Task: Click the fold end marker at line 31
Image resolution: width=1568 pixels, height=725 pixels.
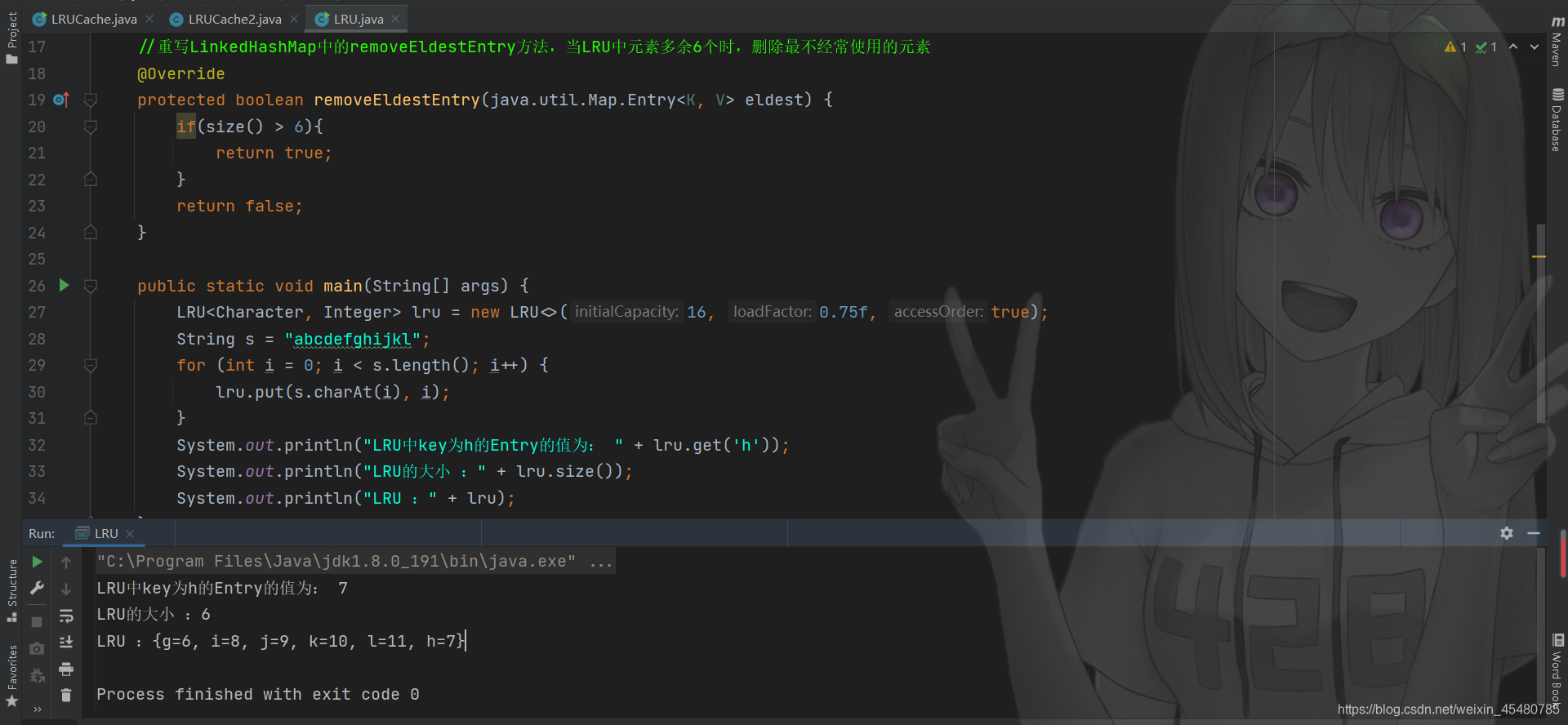Action: pyautogui.click(x=91, y=418)
